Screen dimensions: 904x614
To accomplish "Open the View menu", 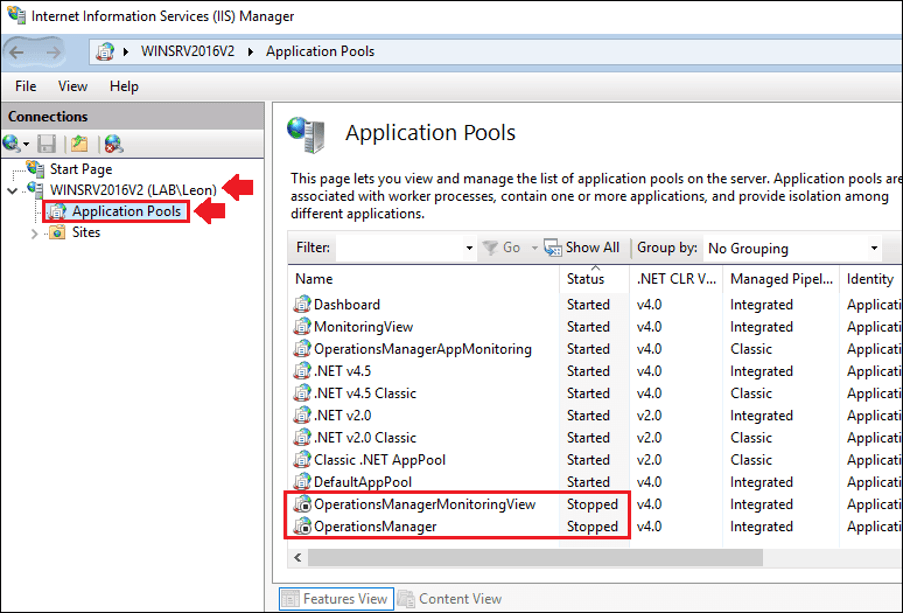I will click(x=71, y=86).
